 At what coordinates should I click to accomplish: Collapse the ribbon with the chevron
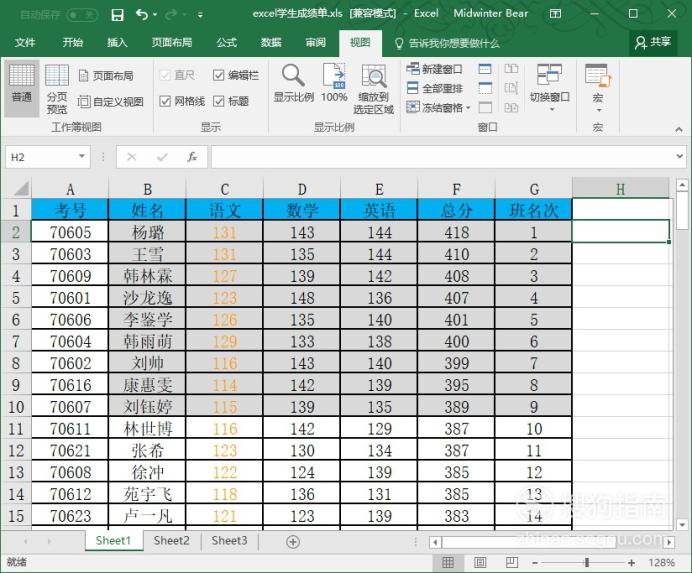679,129
